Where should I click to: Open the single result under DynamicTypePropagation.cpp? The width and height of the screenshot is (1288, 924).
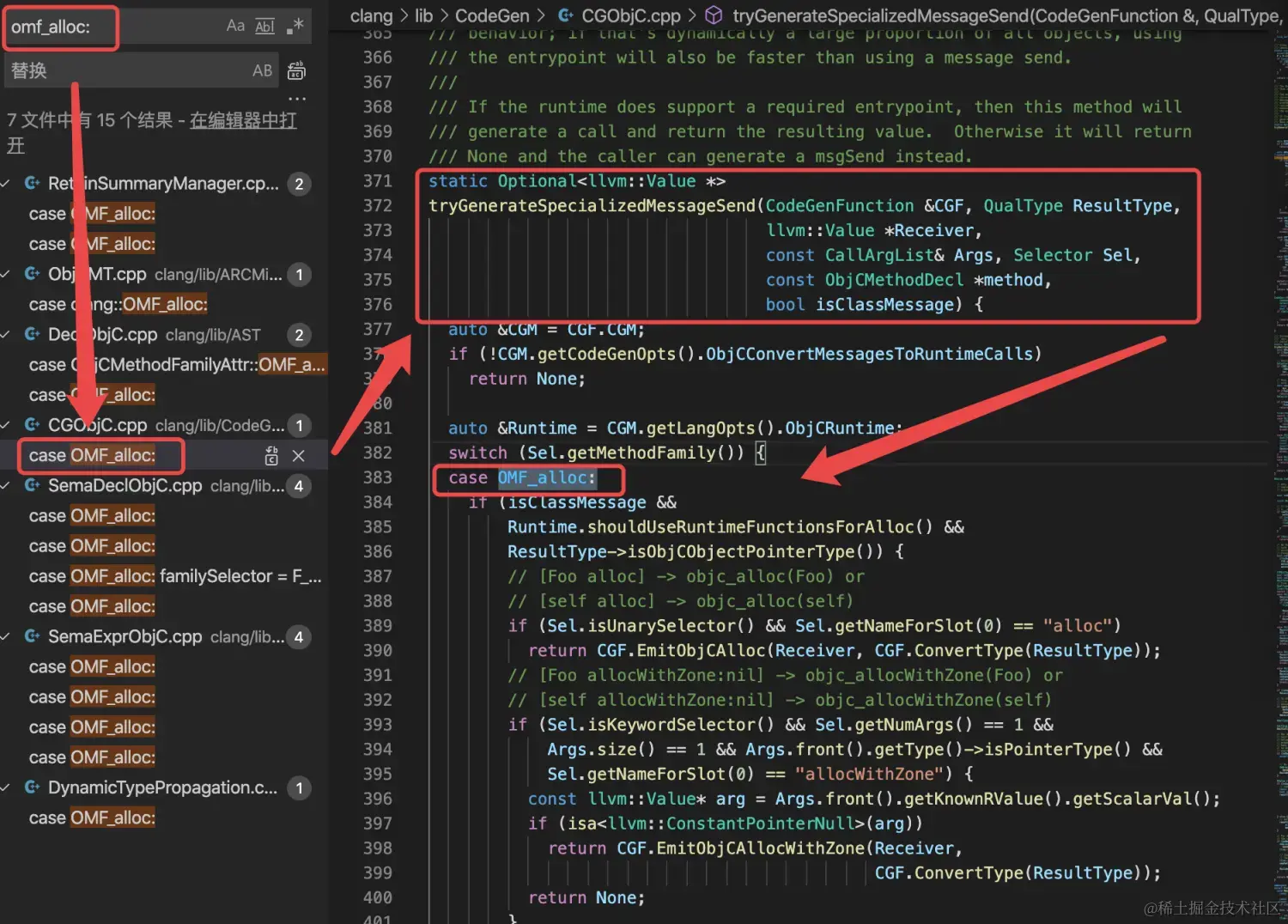tap(93, 818)
